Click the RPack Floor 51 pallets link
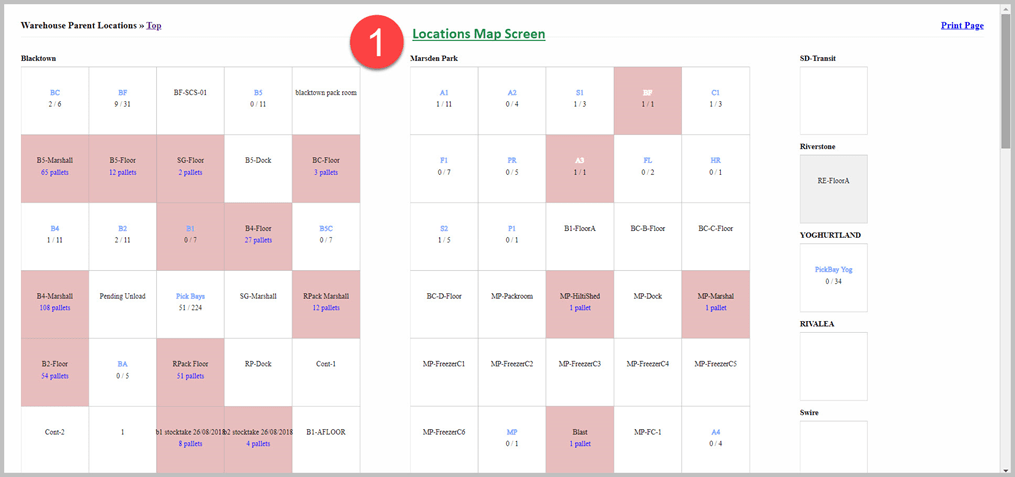1015x477 pixels. [190, 376]
